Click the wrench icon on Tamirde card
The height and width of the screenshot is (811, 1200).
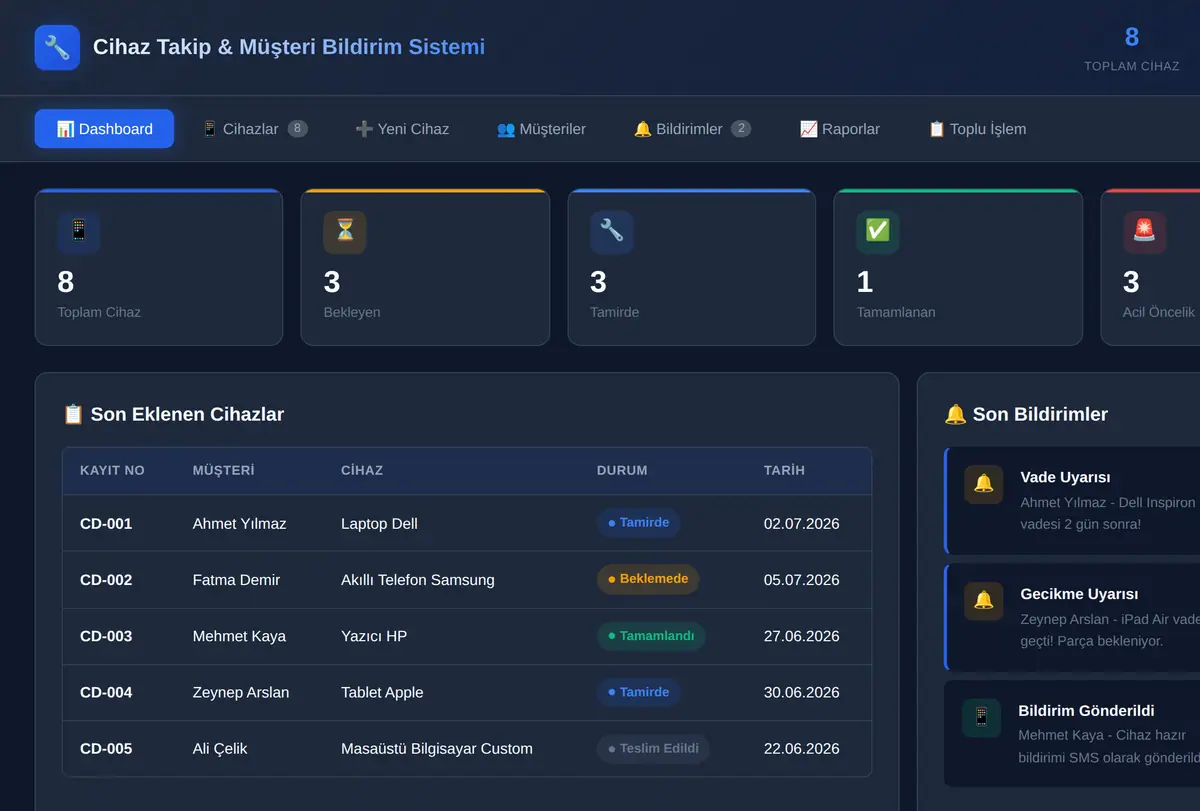click(x=612, y=232)
